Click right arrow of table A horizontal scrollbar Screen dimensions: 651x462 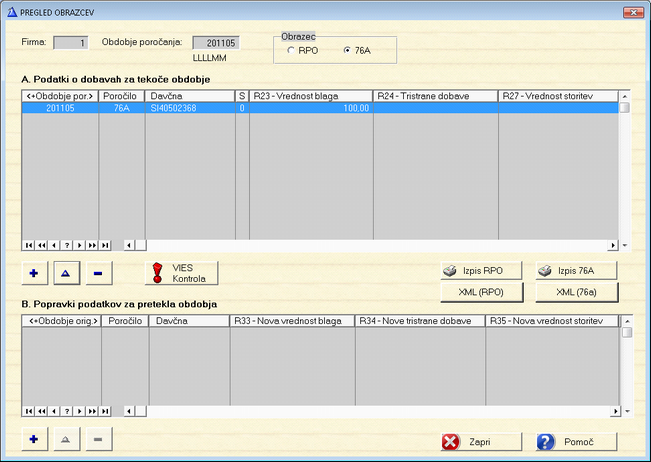pyautogui.click(x=613, y=245)
